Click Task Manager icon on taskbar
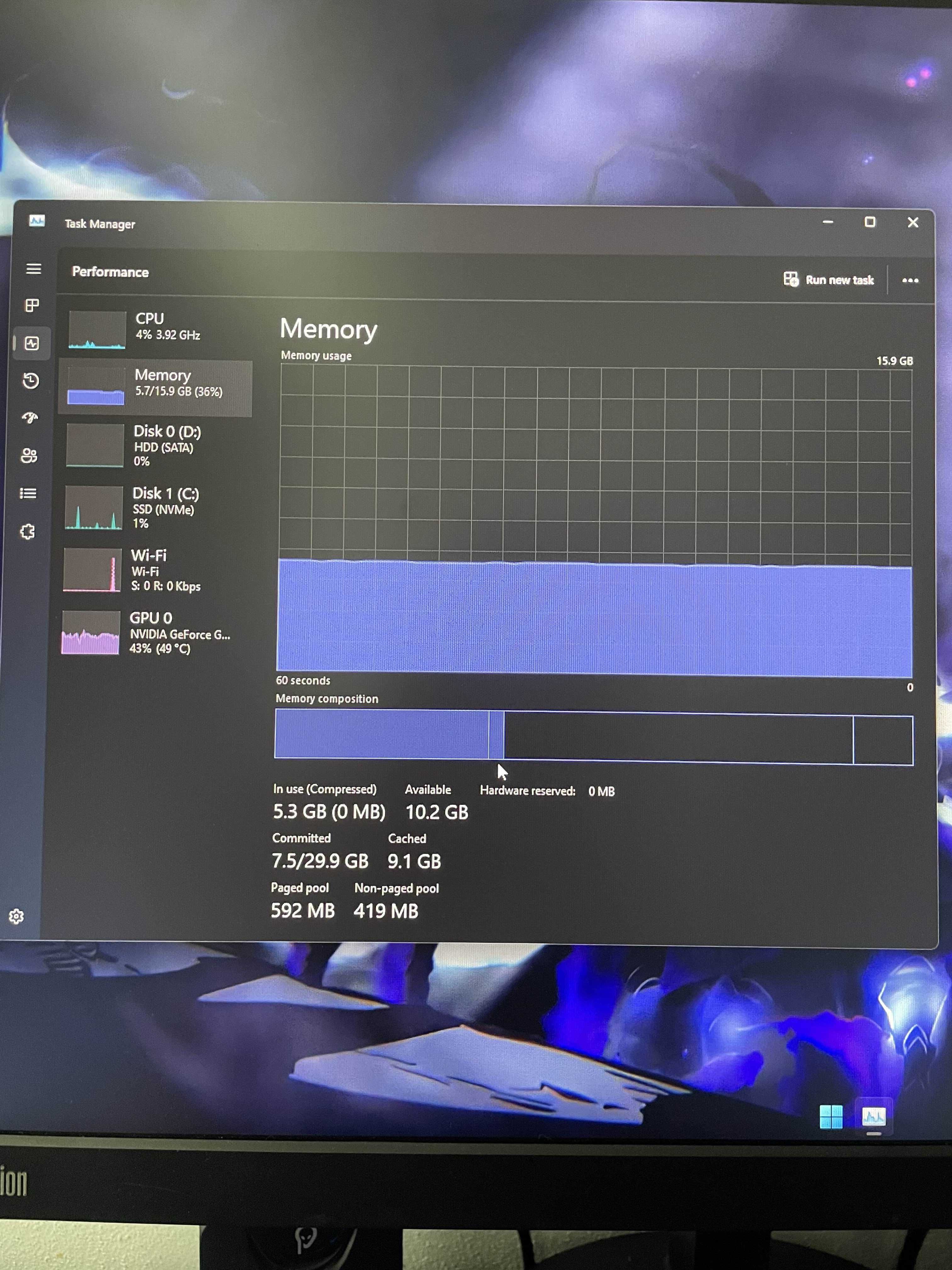 [x=873, y=1117]
